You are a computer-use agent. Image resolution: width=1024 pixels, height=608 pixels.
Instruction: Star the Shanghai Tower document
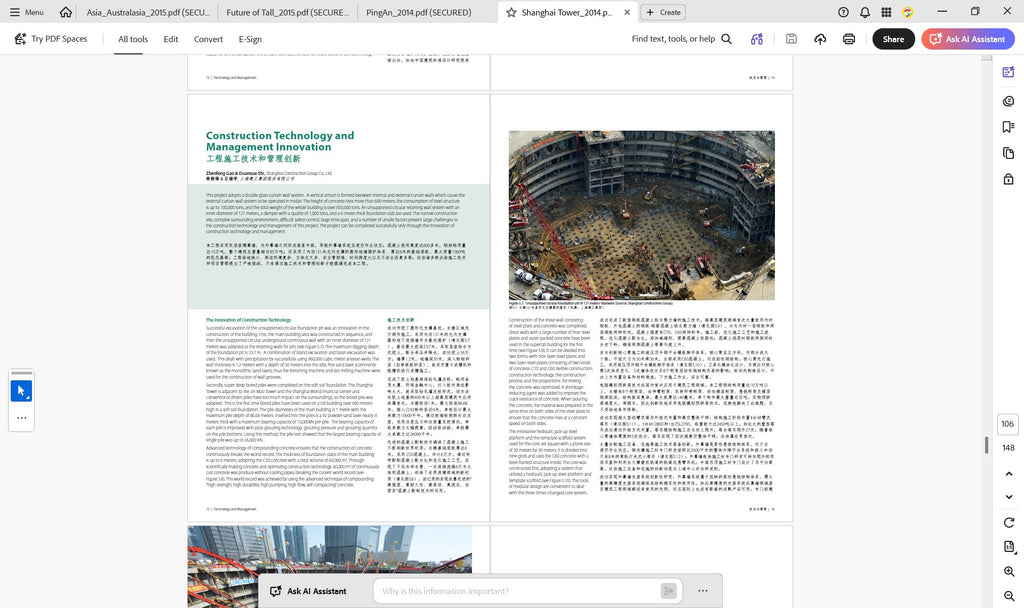511,12
